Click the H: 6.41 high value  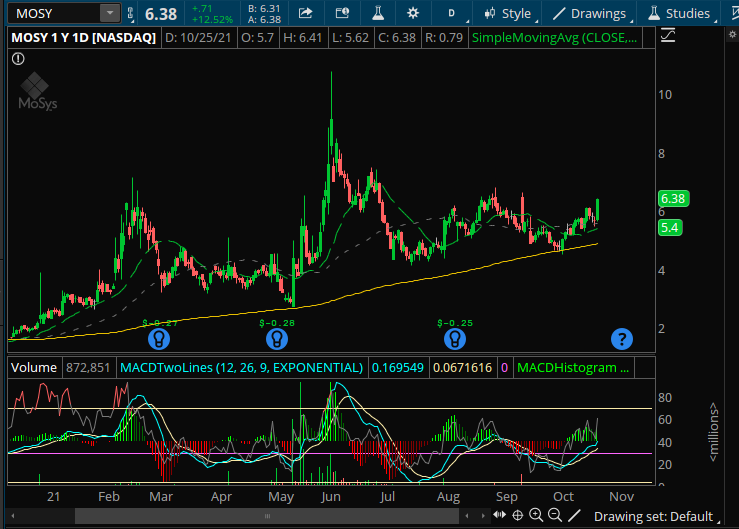coord(303,38)
